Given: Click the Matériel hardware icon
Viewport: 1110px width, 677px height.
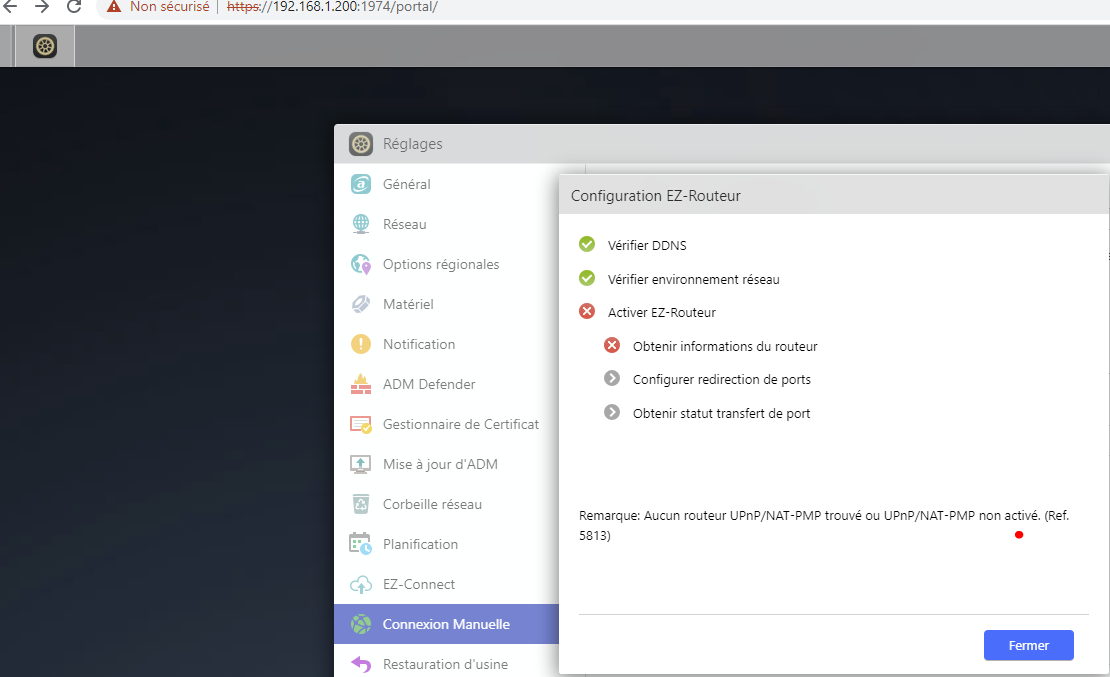Looking at the screenshot, I should [361, 304].
